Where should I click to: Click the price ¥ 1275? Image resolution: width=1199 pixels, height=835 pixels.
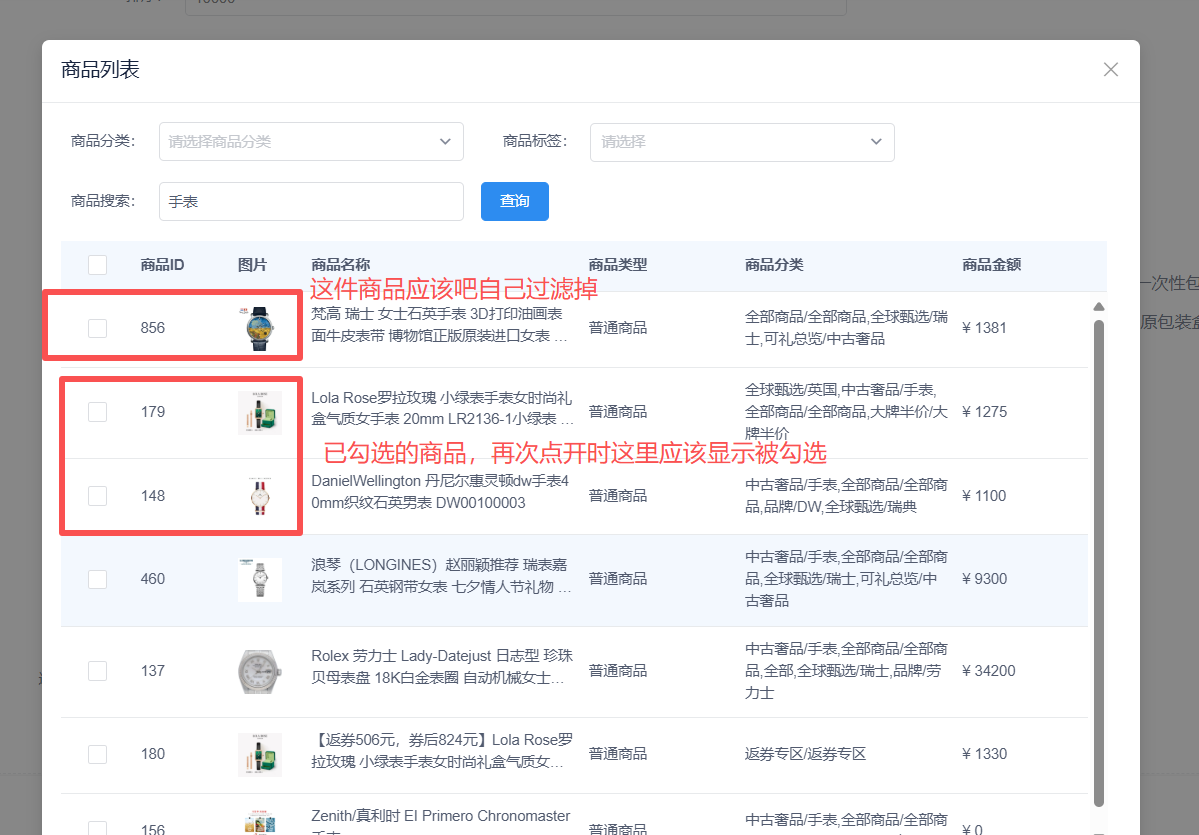pos(984,412)
